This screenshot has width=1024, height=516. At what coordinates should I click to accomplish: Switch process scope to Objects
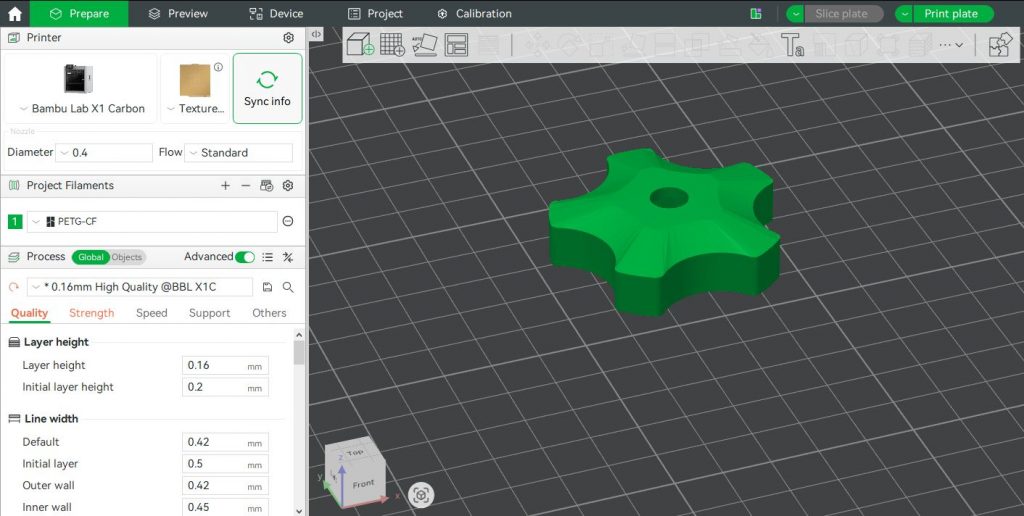(x=127, y=257)
